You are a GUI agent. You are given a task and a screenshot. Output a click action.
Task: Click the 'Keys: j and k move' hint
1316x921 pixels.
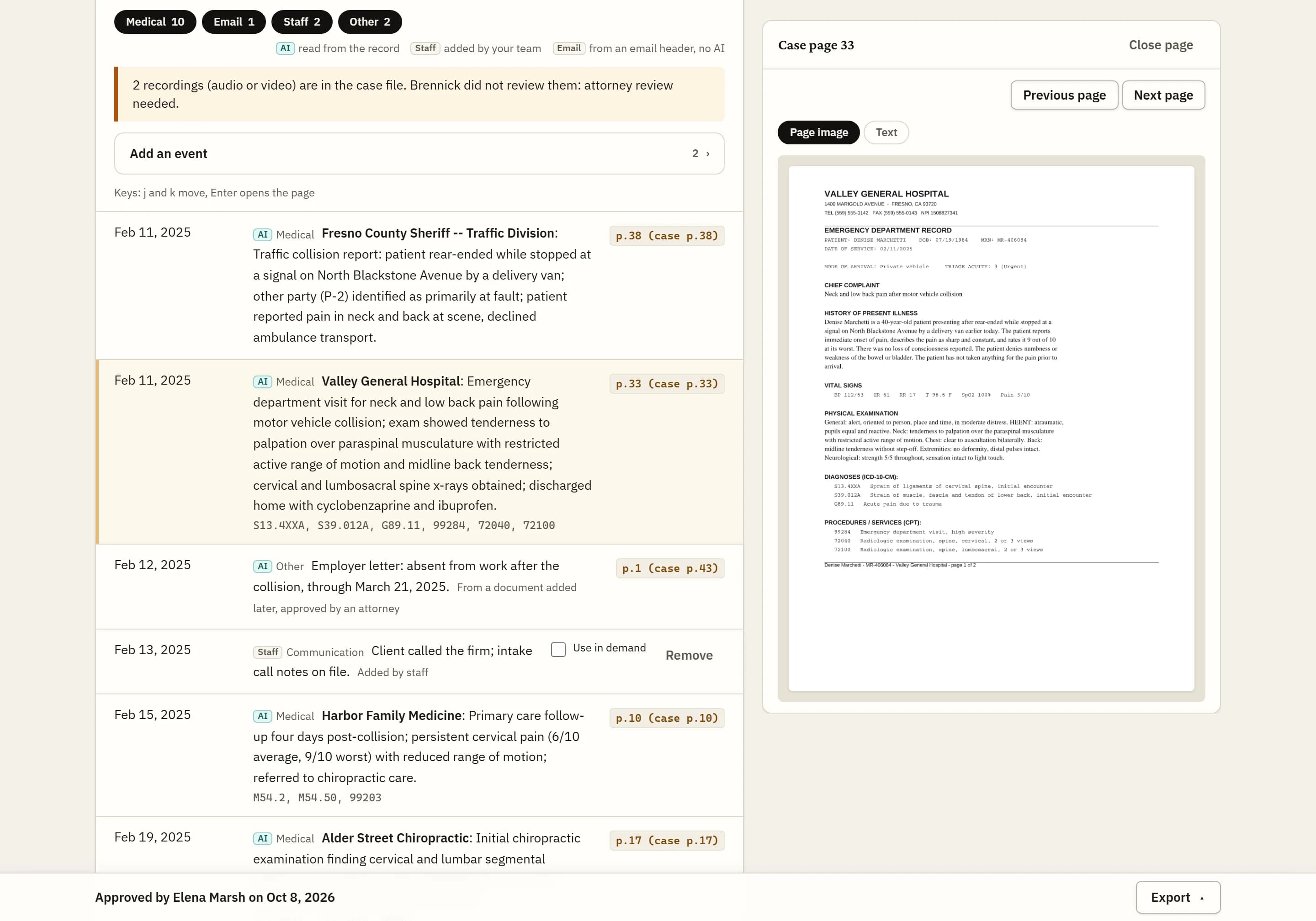[x=214, y=193]
